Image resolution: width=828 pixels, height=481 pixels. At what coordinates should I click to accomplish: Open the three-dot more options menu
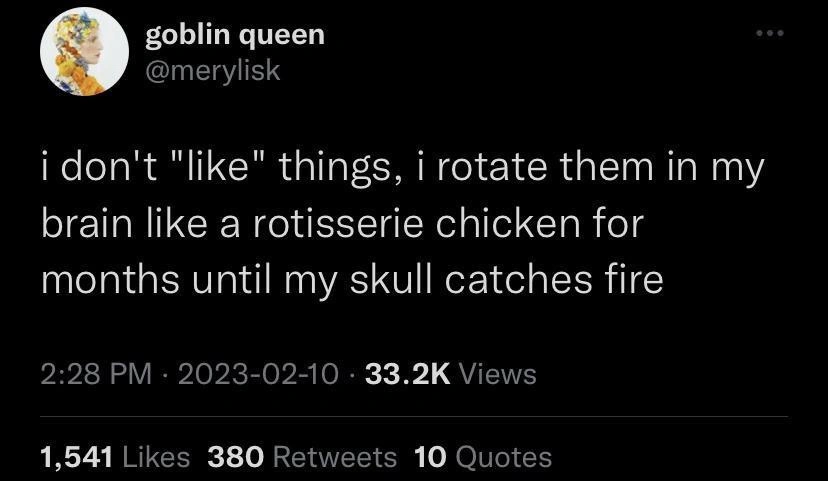[x=770, y=35]
